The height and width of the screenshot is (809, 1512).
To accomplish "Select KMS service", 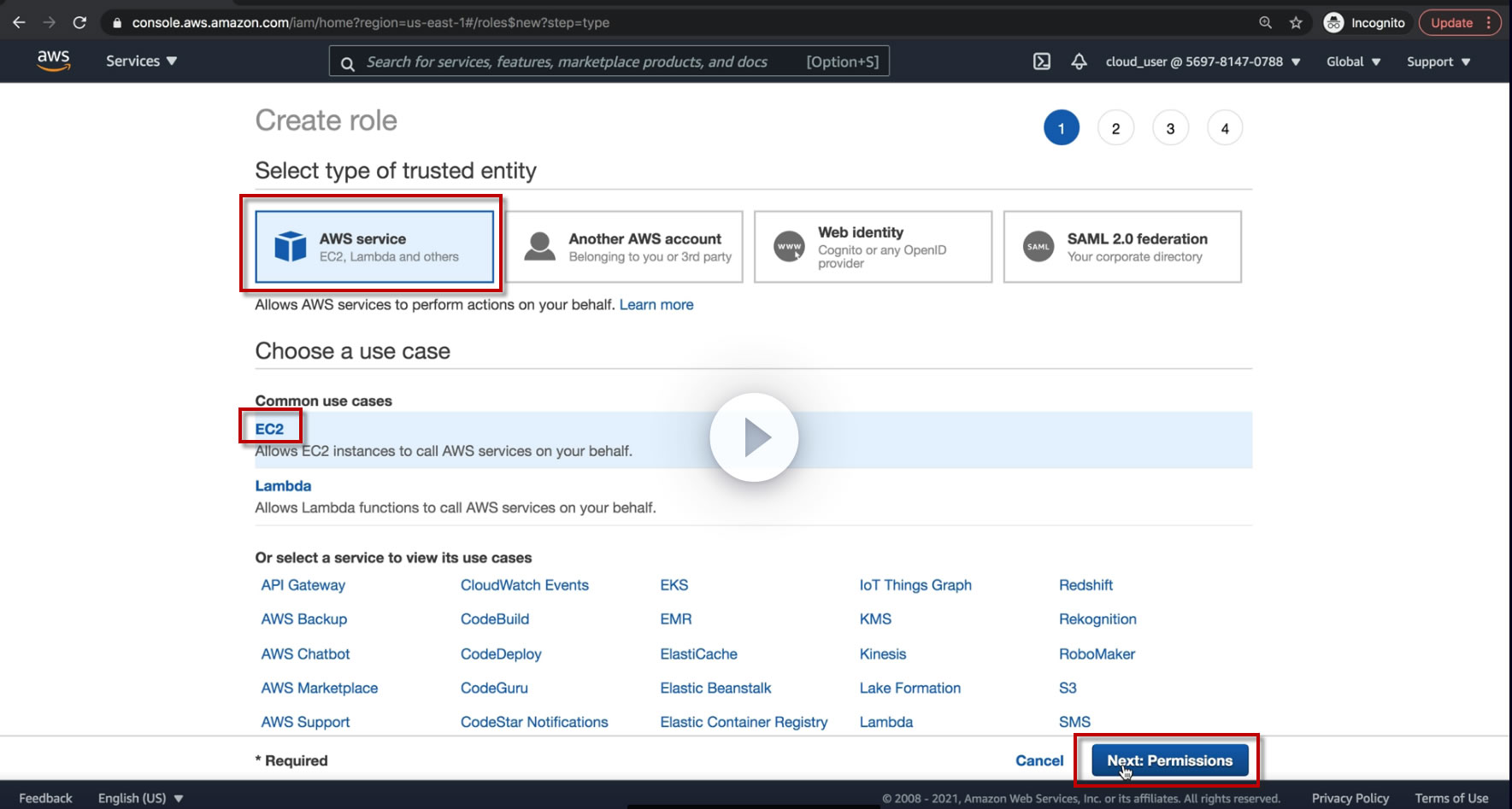I will [x=875, y=619].
